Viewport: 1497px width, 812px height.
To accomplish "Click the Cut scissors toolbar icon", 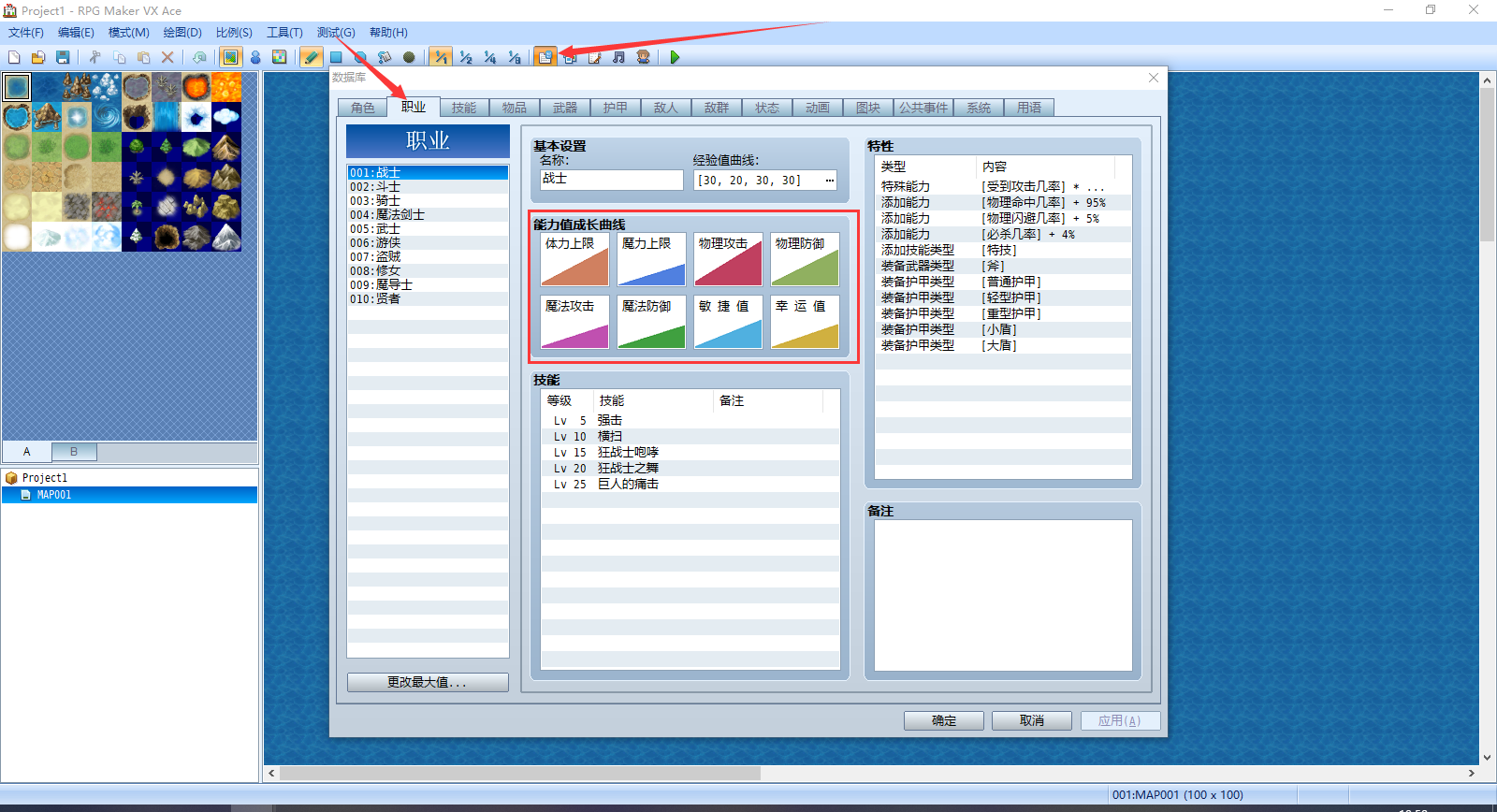I will point(95,57).
